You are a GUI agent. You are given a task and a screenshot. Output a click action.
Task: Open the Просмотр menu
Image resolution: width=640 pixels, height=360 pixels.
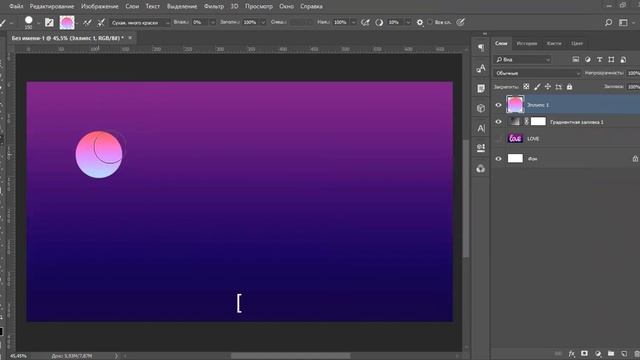259,7
